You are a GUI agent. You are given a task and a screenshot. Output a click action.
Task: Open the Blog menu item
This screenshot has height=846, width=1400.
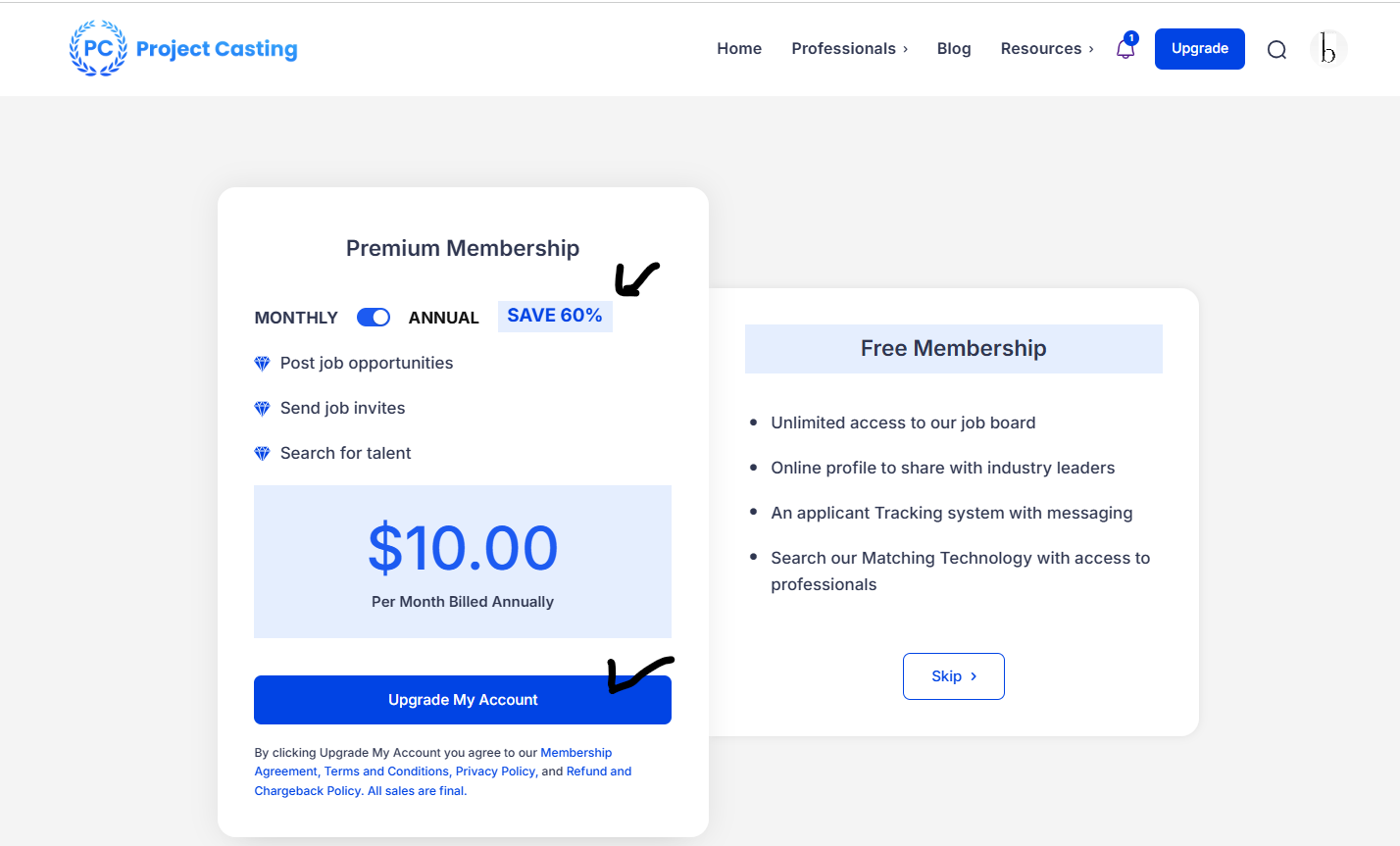(954, 49)
